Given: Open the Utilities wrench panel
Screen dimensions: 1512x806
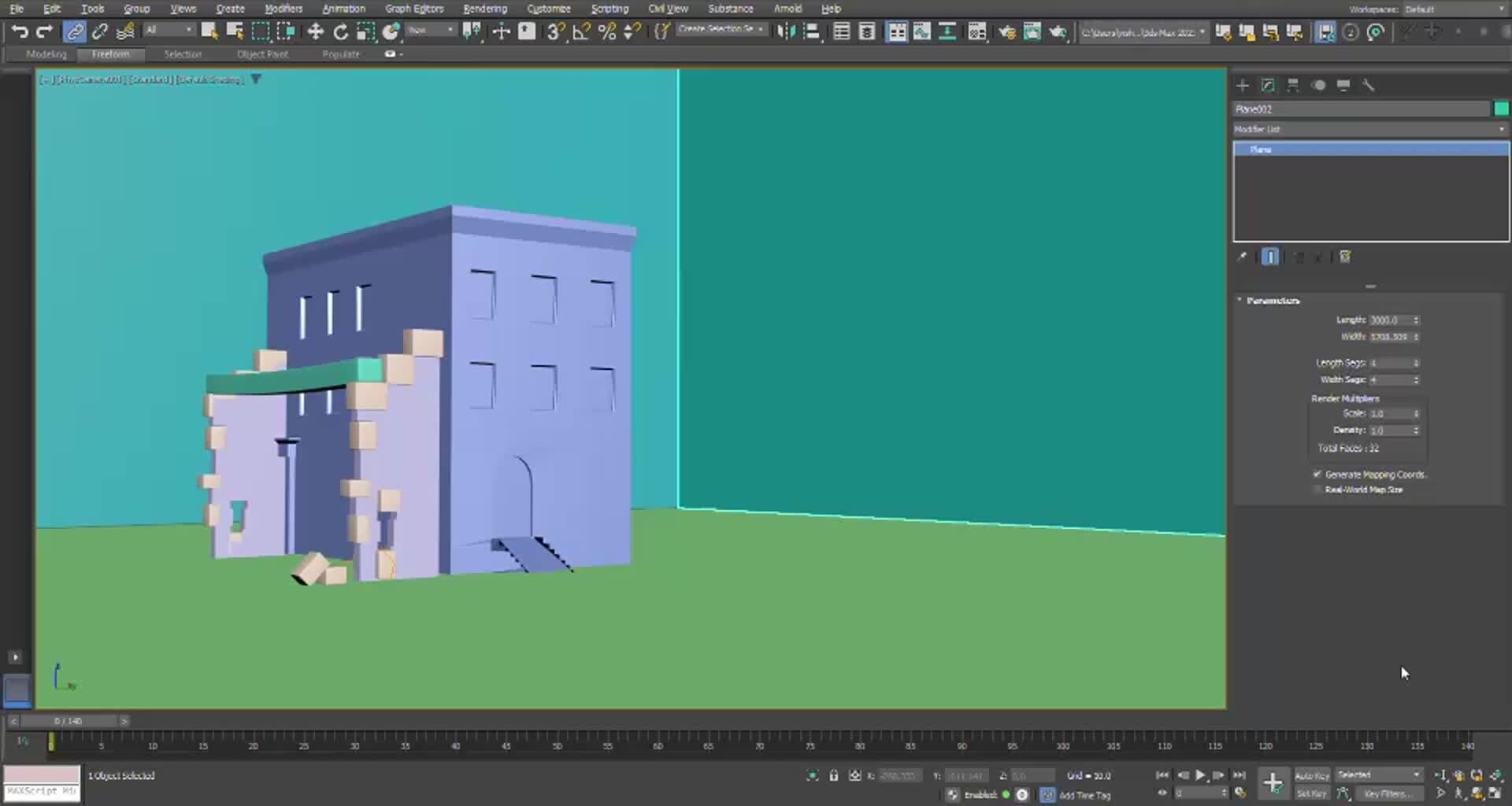Looking at the screenshot, I should [1369, 85].
